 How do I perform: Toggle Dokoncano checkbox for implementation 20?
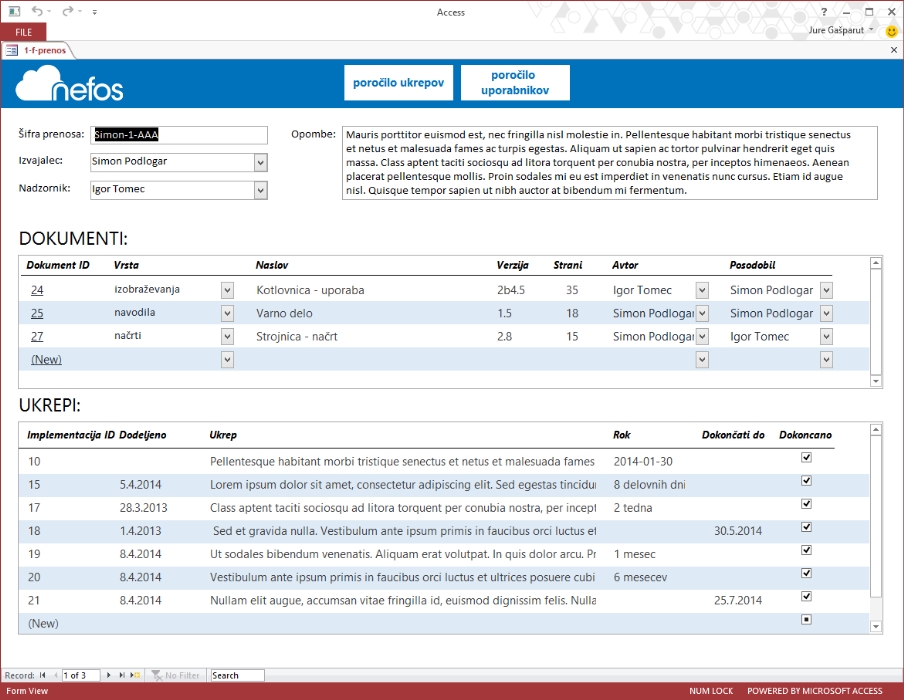(806, 573)
